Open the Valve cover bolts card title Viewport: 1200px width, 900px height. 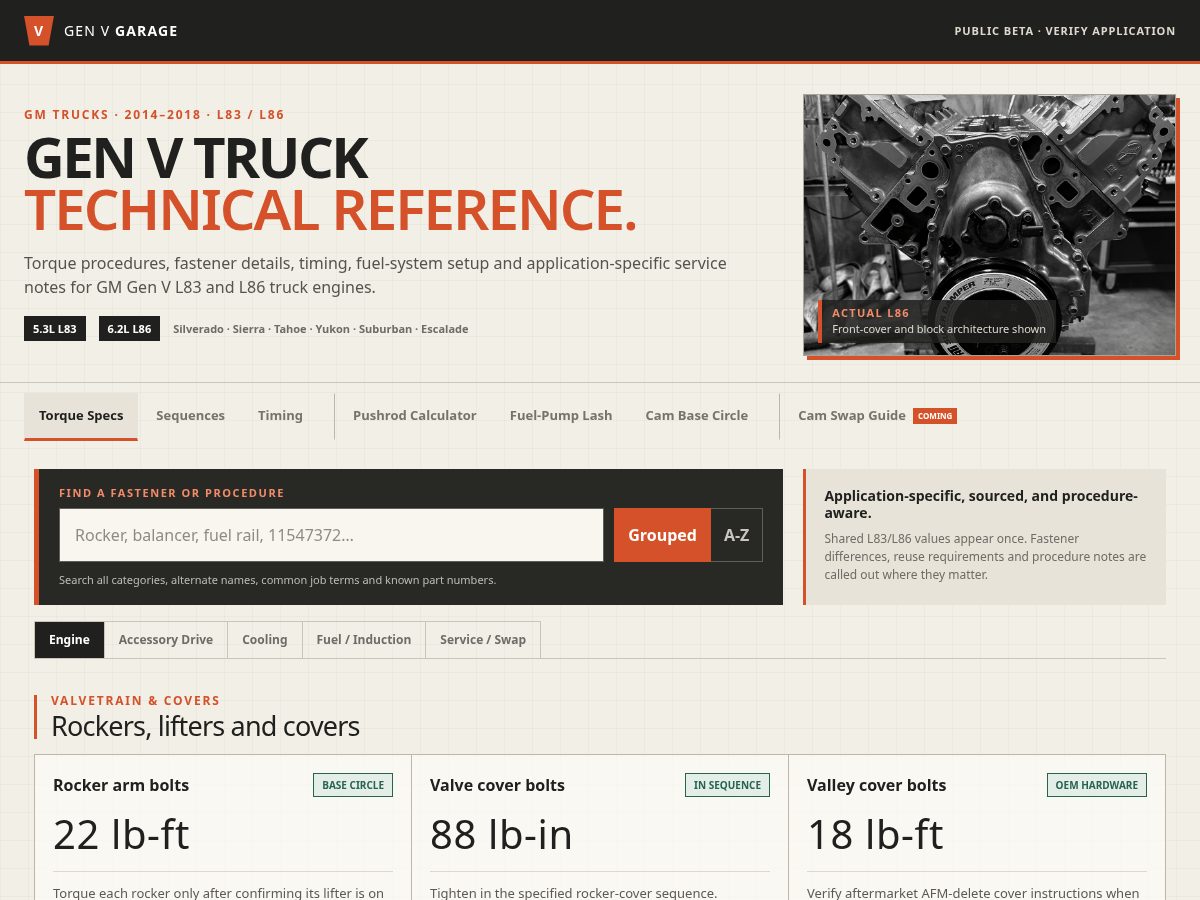point(497,785)
